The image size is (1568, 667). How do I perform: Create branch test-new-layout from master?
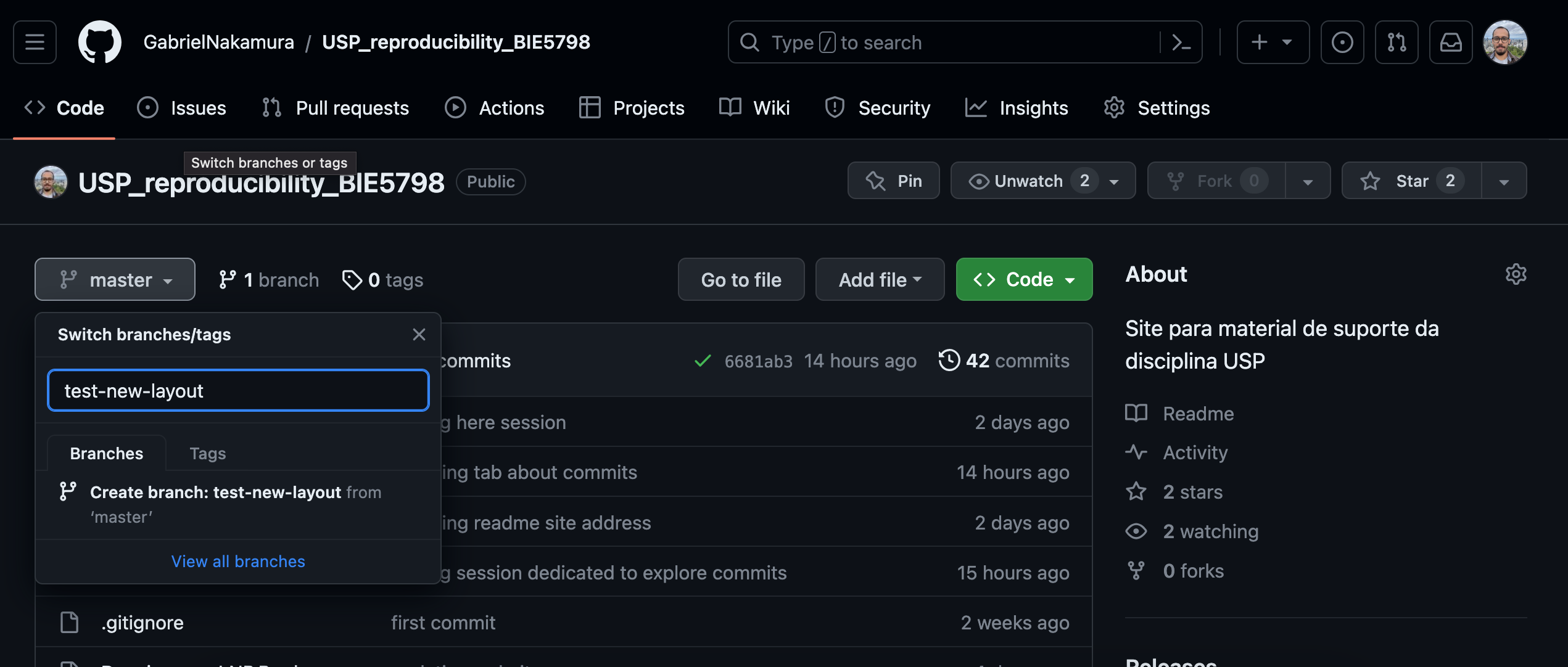238,504
